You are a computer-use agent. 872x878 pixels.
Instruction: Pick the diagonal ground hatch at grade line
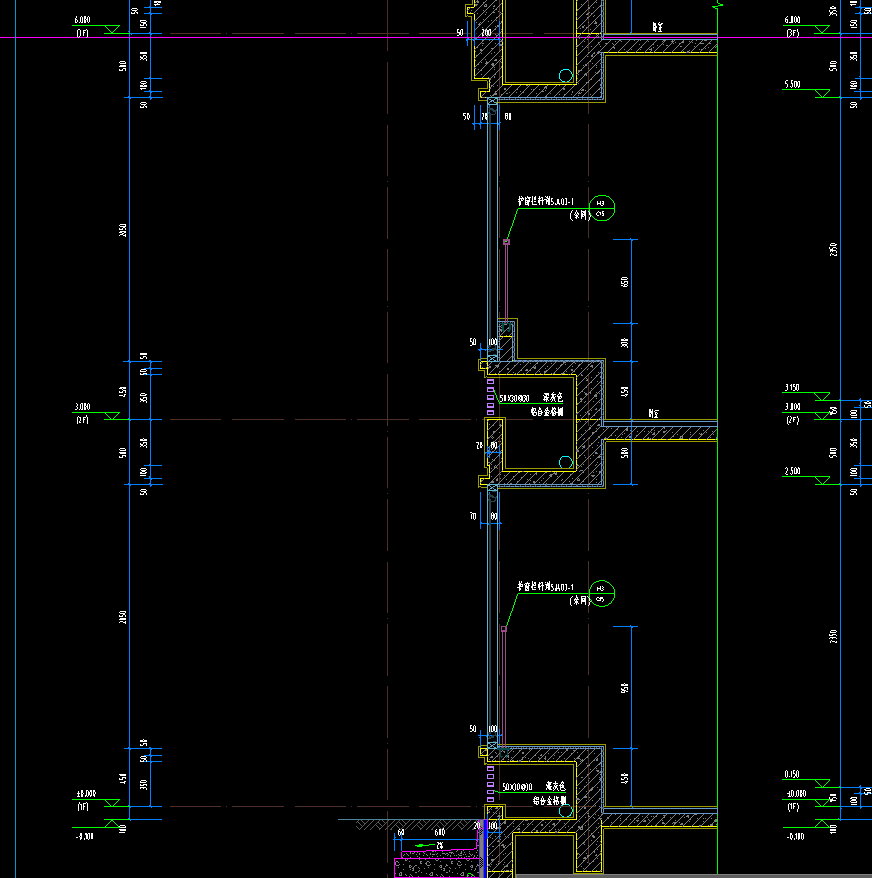[x=417, y=825]
